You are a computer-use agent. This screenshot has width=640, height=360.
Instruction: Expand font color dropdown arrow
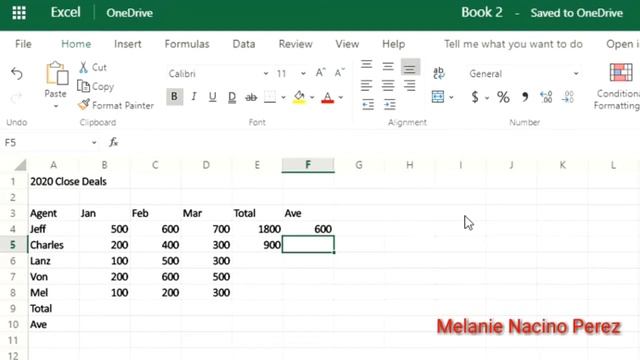coord(340,98)
